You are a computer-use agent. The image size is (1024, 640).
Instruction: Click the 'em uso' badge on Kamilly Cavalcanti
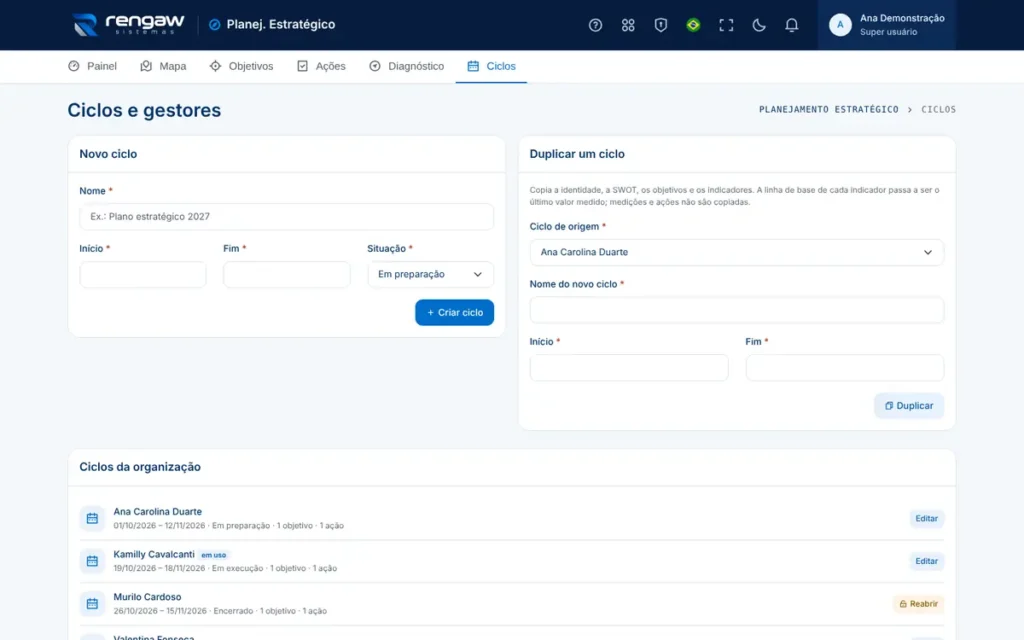(214, 555)
